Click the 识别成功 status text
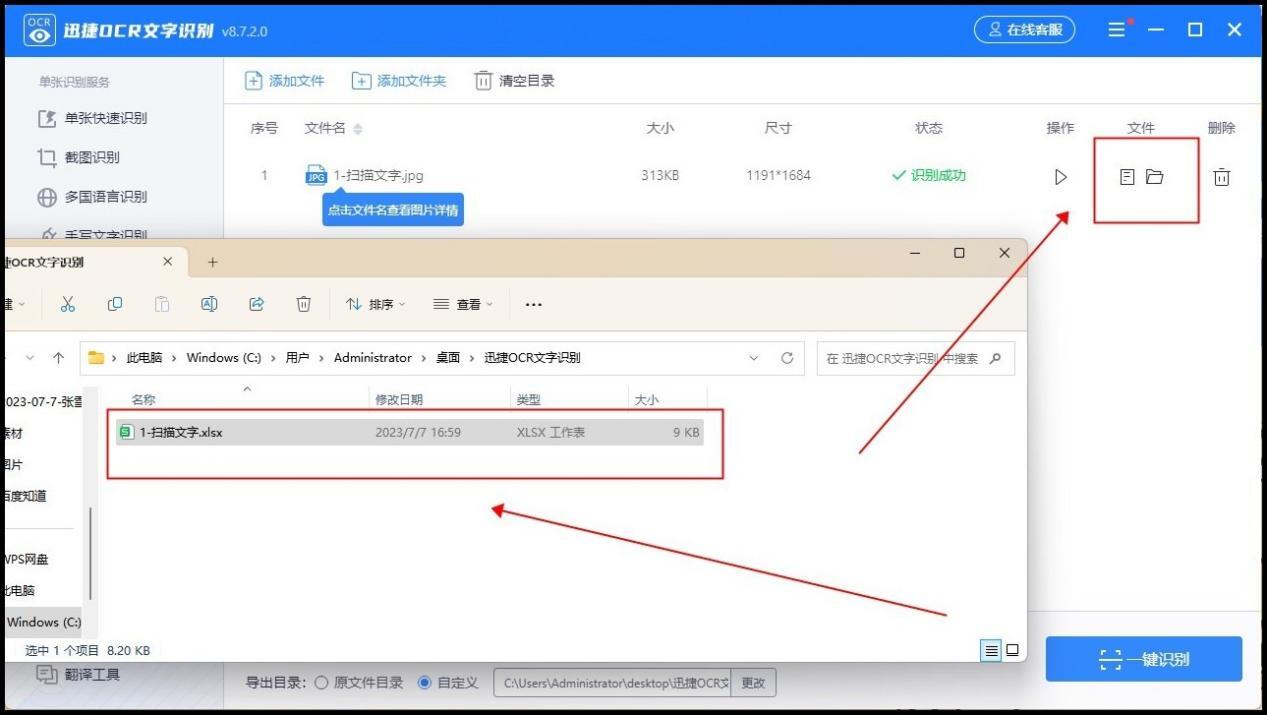 [x=928, y=175]
